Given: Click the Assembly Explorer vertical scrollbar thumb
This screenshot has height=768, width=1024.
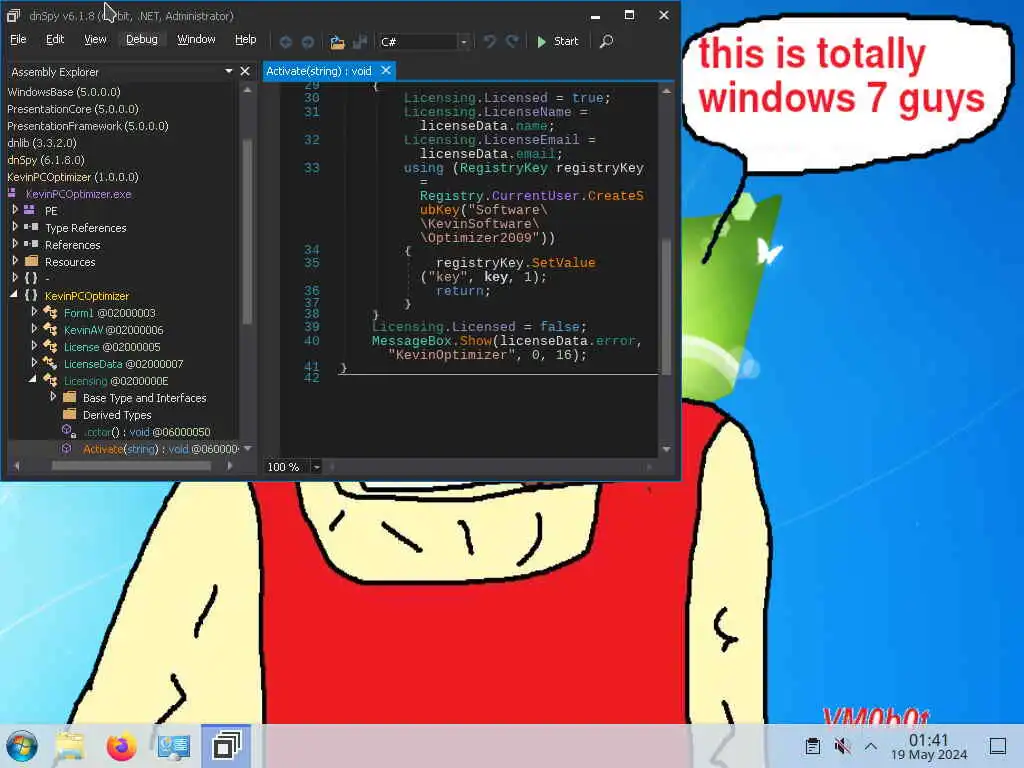Looking at the screenshot, I should pos(247,231).
